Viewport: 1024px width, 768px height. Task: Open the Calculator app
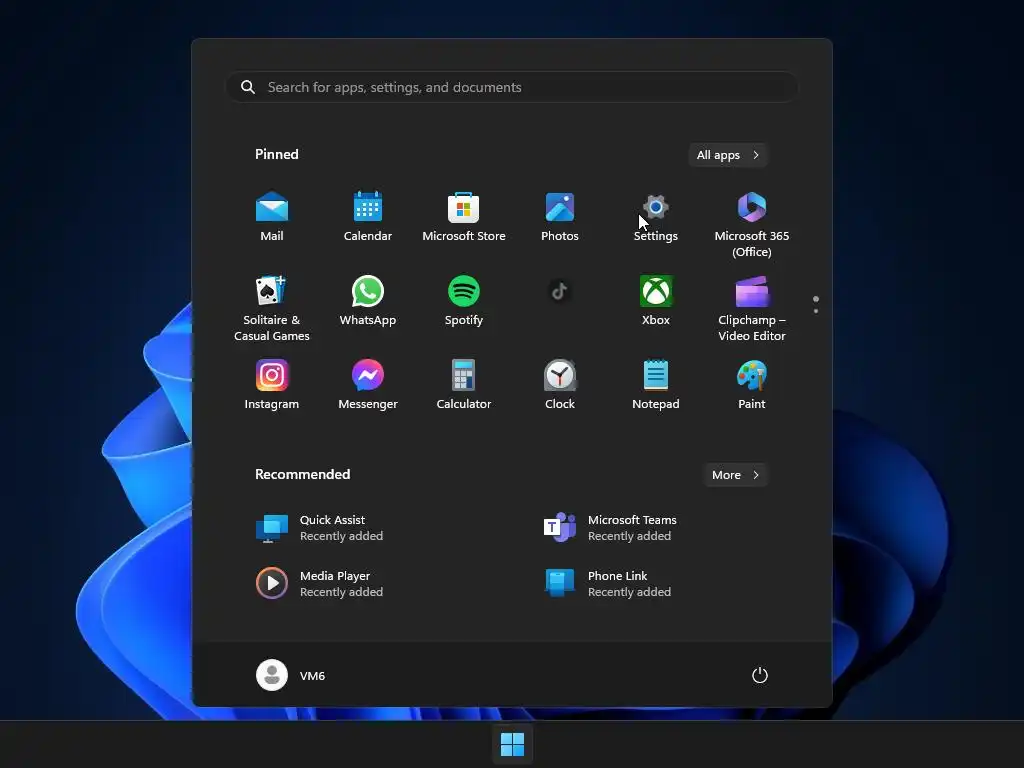tap(464, 385)
